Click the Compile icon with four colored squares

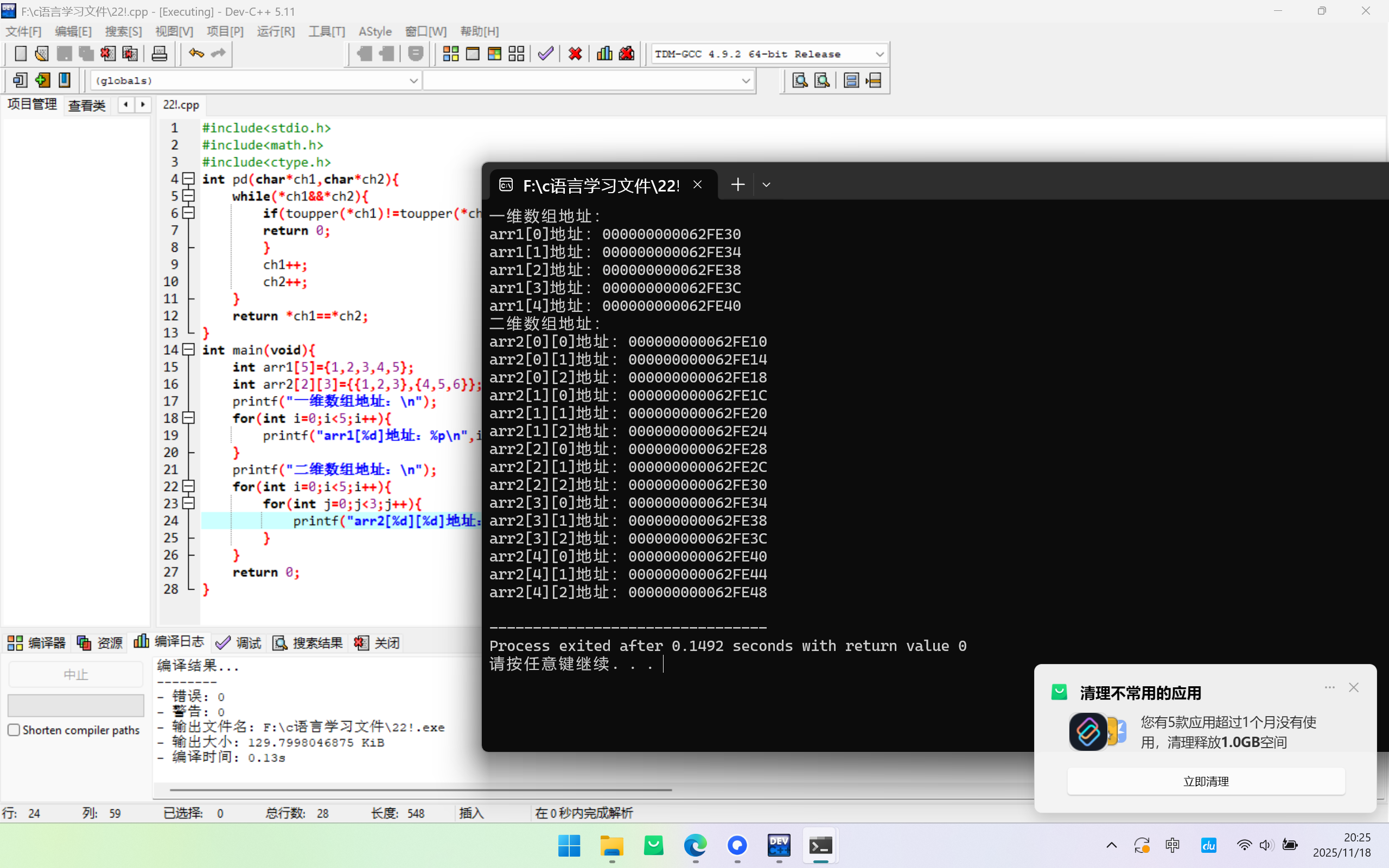(x=450, y=54)
